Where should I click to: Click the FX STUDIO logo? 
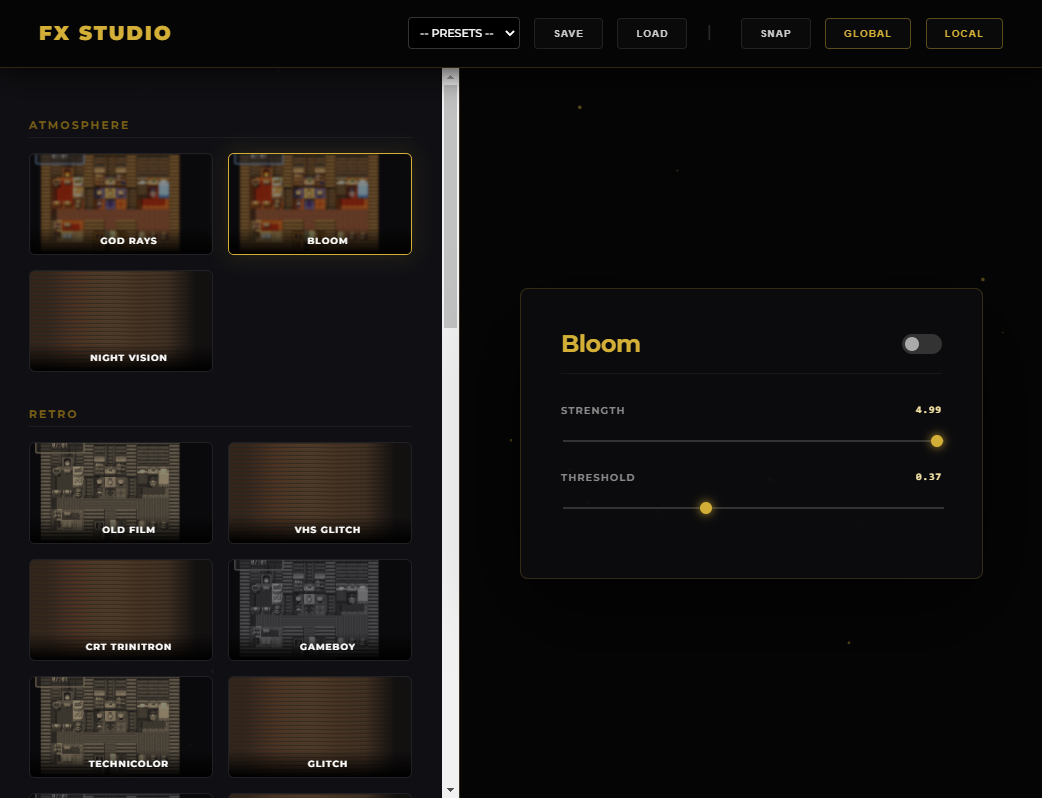(105, 33)
